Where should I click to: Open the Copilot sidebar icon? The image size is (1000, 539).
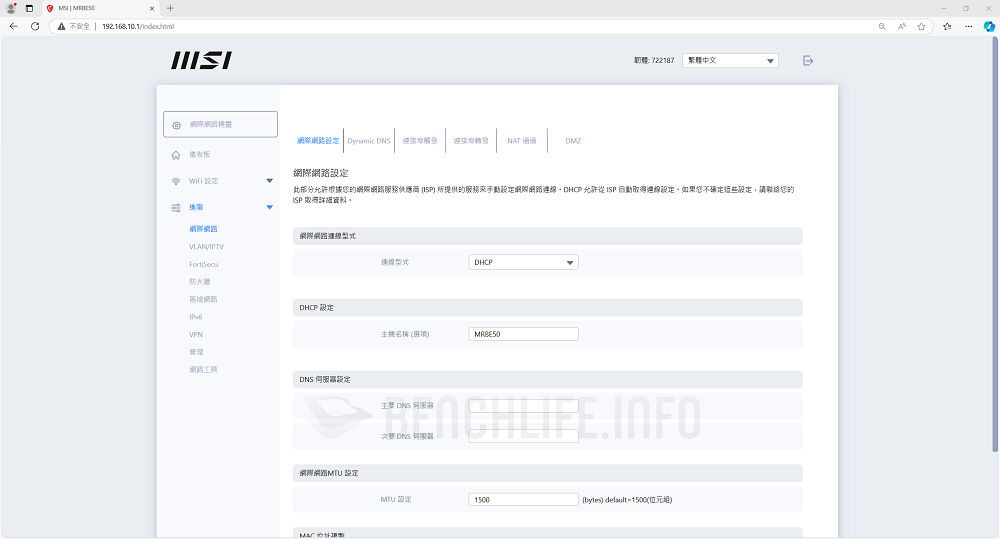tap(989, 26)
